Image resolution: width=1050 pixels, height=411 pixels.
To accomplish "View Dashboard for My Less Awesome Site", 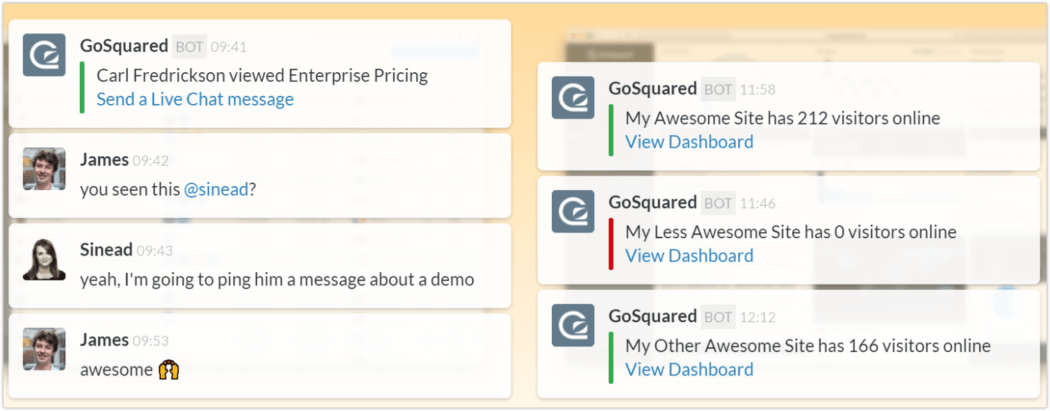I will (x=689, y=256).
